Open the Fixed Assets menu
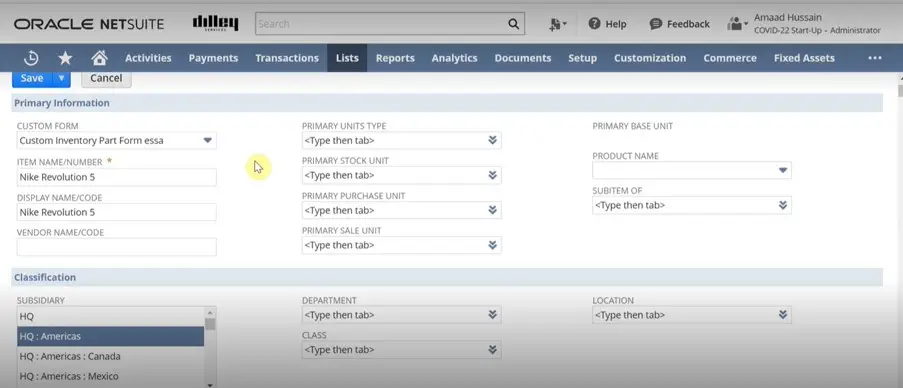 click(804, 58)
